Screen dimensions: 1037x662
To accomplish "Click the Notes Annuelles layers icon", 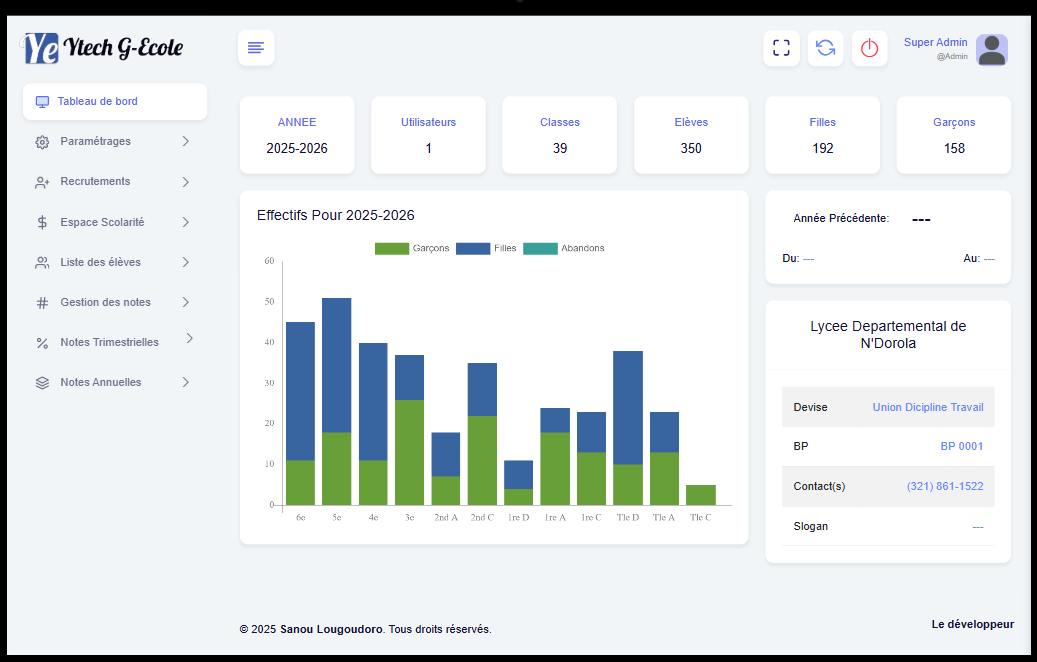I will coord(42,382).
